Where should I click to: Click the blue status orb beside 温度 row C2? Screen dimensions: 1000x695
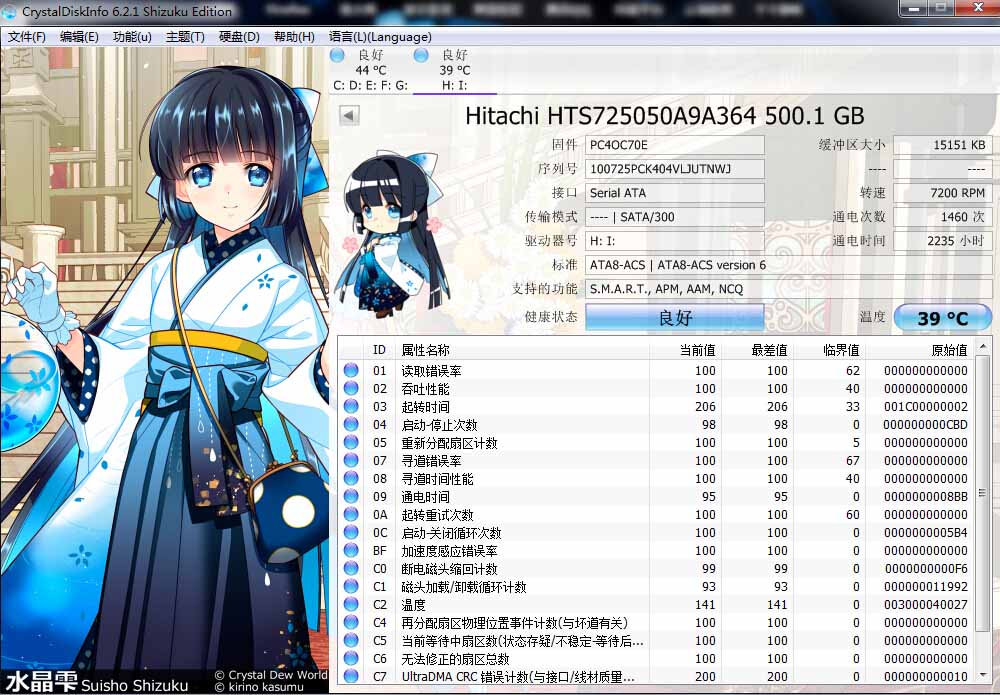(351, 605)
